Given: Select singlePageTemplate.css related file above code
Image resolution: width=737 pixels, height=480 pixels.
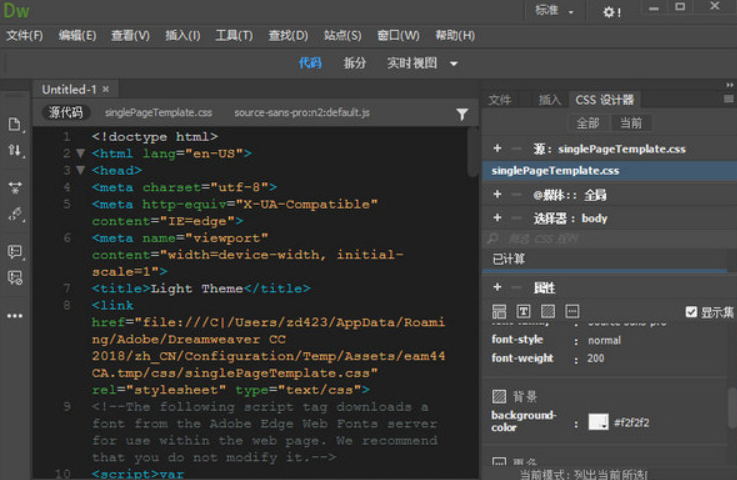Looking at the screenshot, I should point(158,113).
